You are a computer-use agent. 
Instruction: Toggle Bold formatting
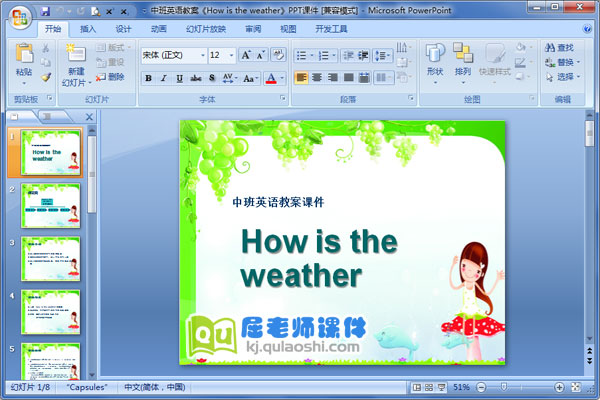click(148, 78)
